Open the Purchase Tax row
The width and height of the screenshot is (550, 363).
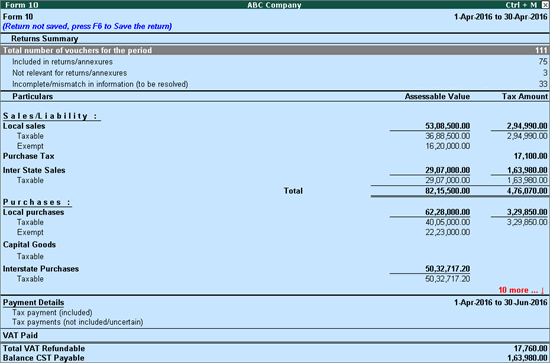275,156
